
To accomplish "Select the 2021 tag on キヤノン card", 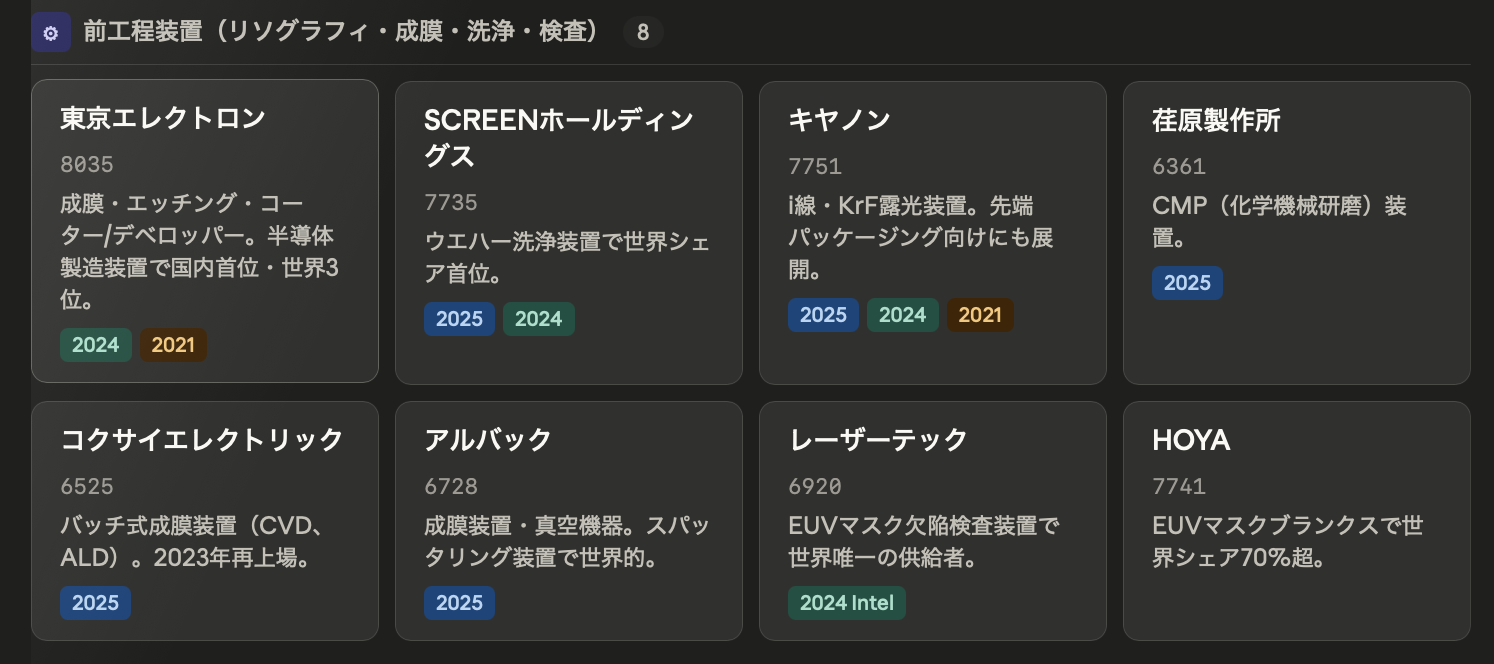I will tap(980, 315).
